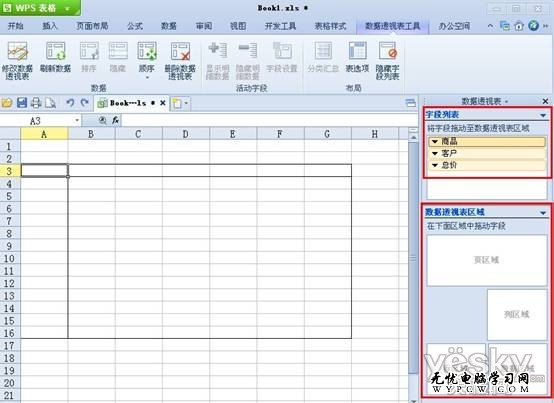This screenshot has width=554, height=403.
Task: Close the 数据透视表 task pane
Action: pos(545,101)
